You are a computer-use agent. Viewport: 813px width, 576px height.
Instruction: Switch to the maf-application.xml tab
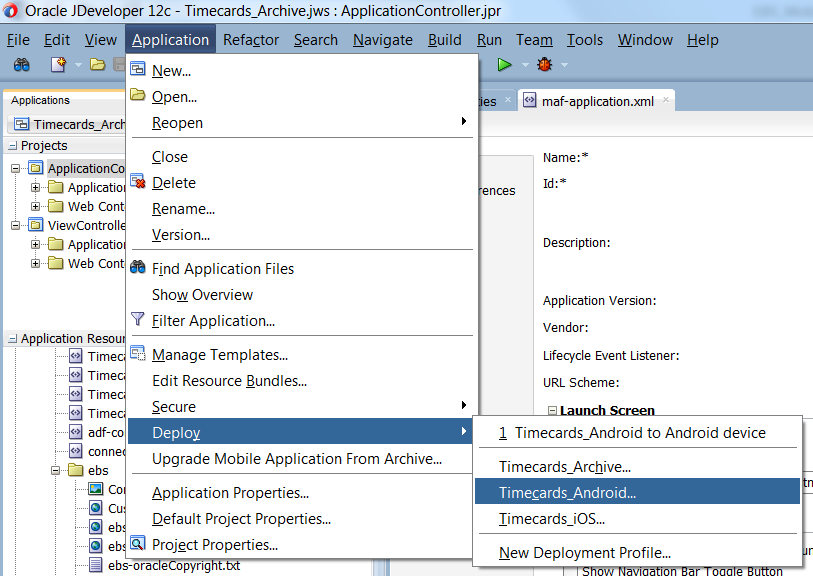click(597, 102)
